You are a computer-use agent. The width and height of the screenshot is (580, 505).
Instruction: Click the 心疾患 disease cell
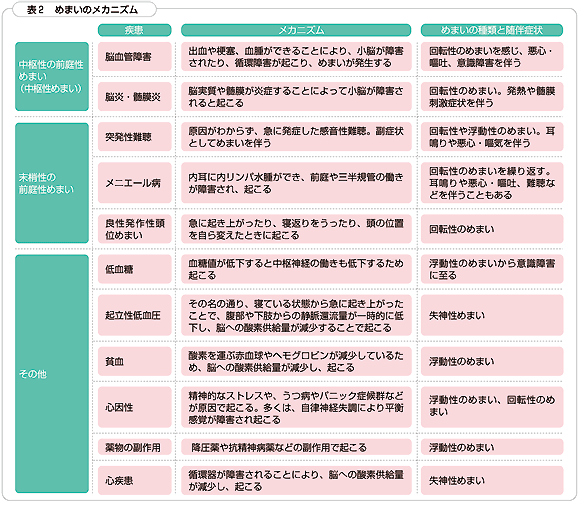coord(134,480)
